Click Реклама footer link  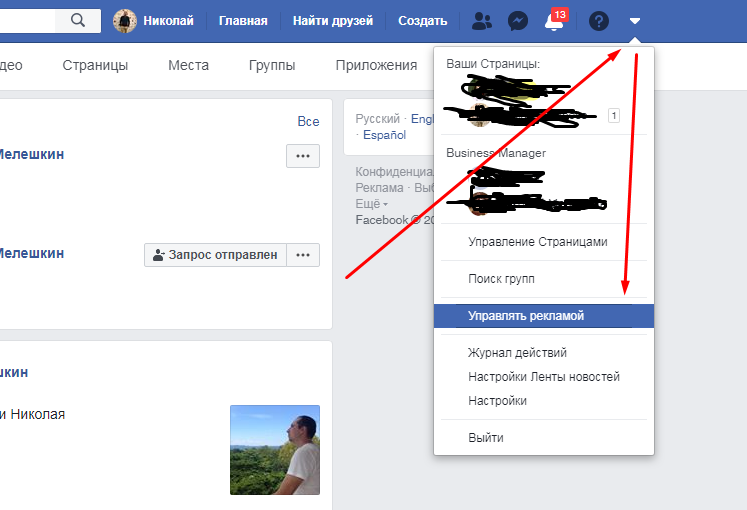pos(379,188)
